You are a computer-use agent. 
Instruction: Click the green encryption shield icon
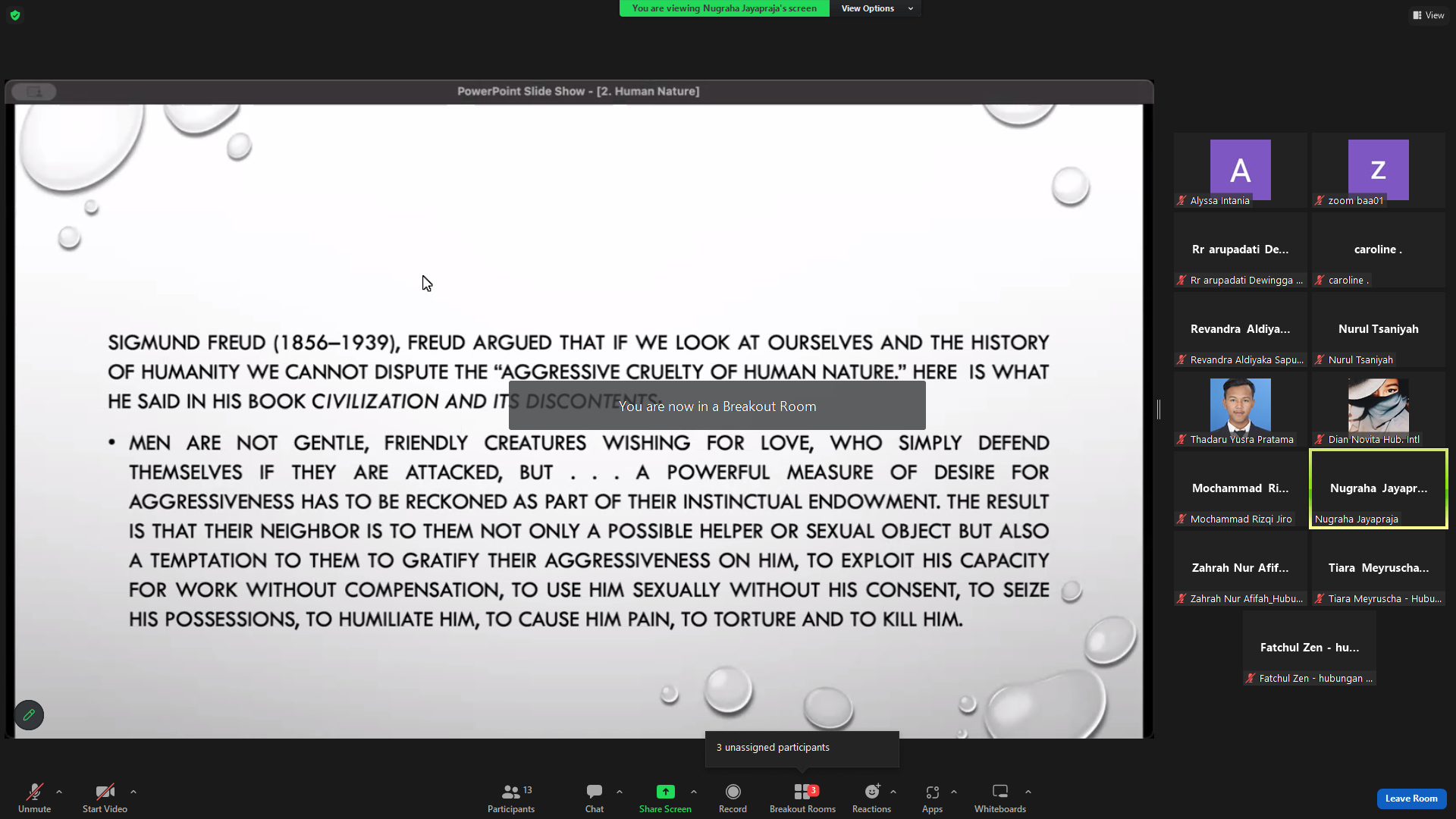15,15
